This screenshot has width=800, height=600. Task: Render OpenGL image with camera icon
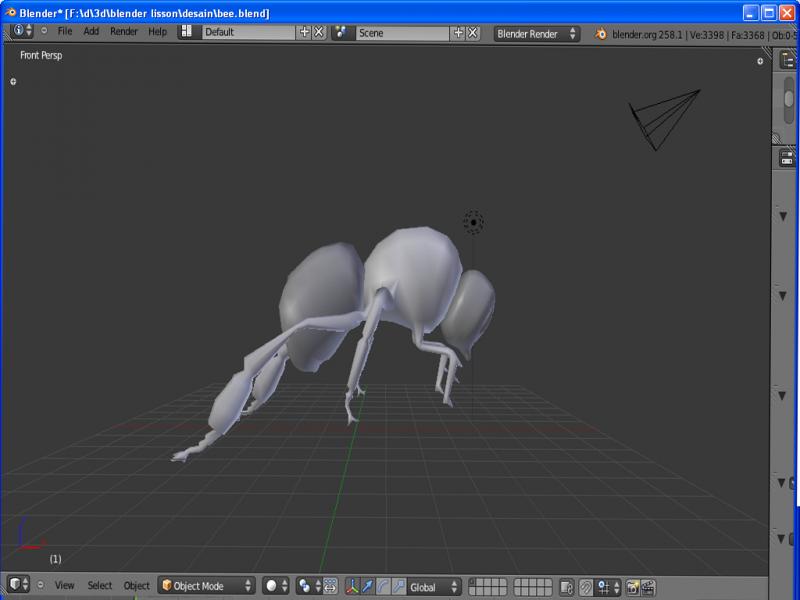pos(633,587)
